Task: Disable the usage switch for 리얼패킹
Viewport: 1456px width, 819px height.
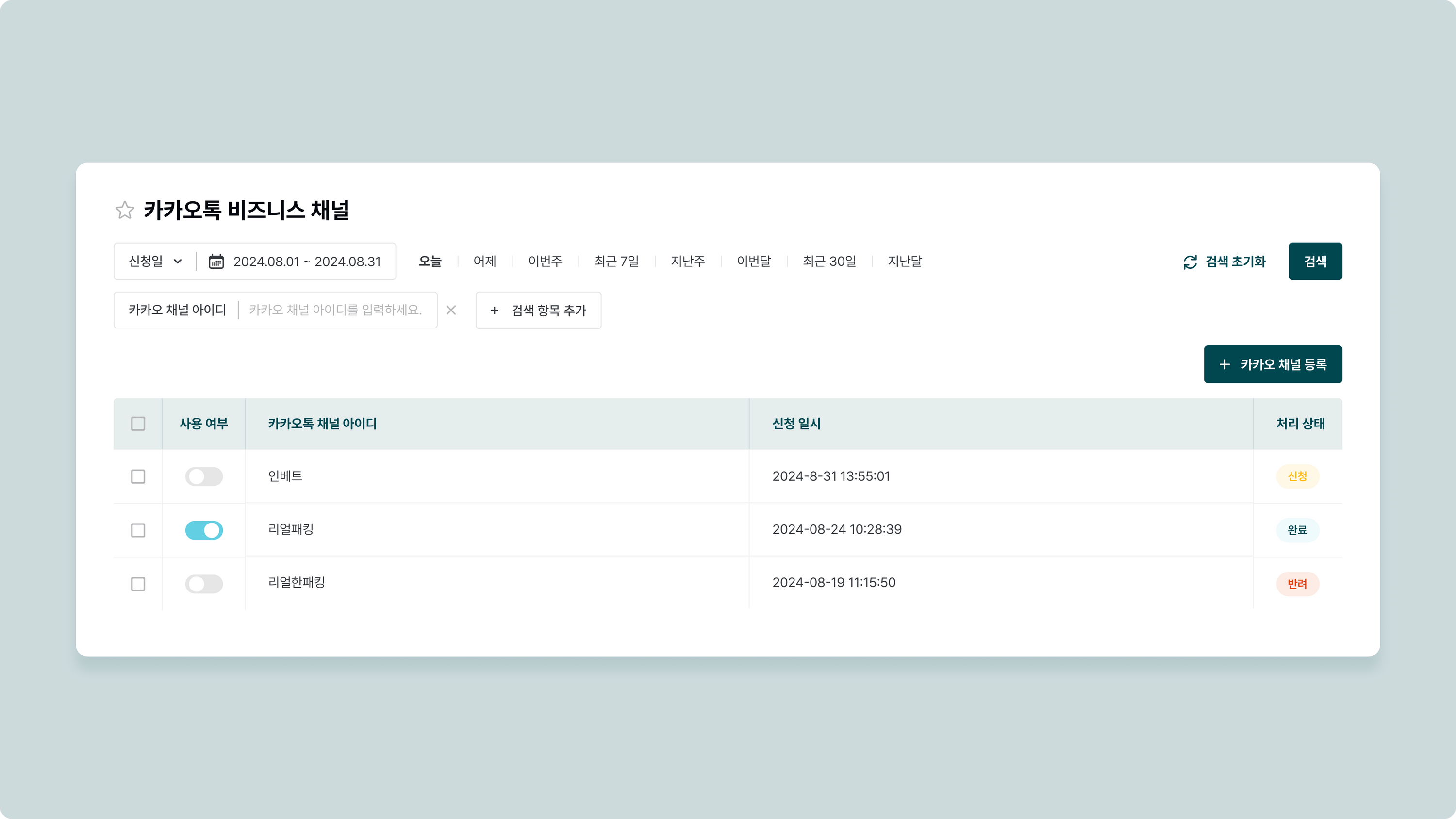Action: pos(203,530)
